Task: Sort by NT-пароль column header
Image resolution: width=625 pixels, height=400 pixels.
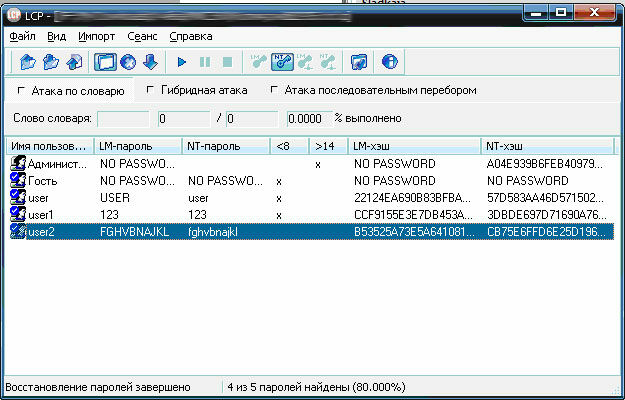Action: (226, 146)
